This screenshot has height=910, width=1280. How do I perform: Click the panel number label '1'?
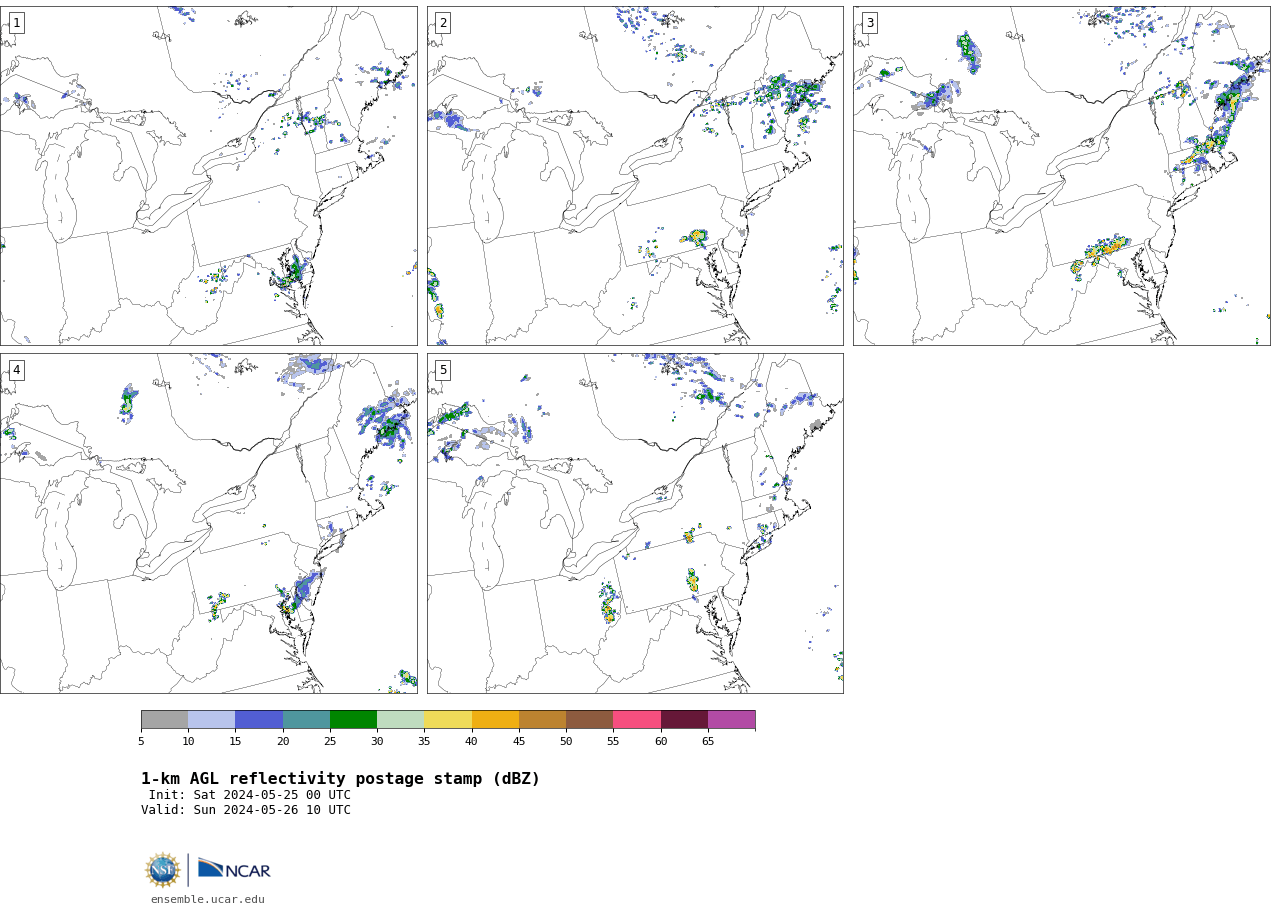click(16, 23)
